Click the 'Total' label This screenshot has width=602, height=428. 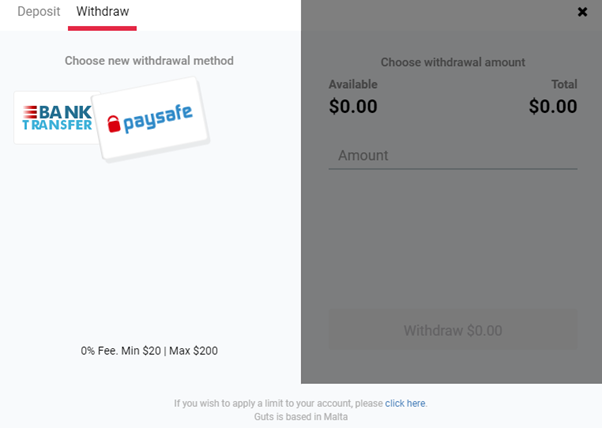pos(564,85)
